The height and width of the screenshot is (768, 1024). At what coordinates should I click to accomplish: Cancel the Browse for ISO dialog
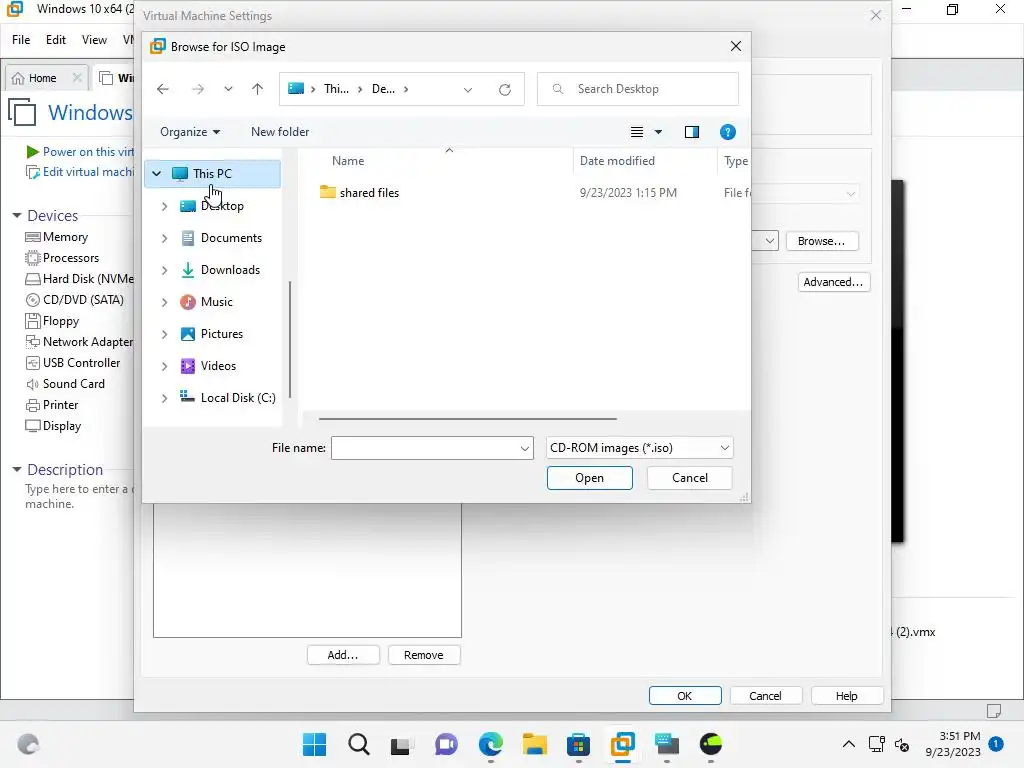(689, 478)
